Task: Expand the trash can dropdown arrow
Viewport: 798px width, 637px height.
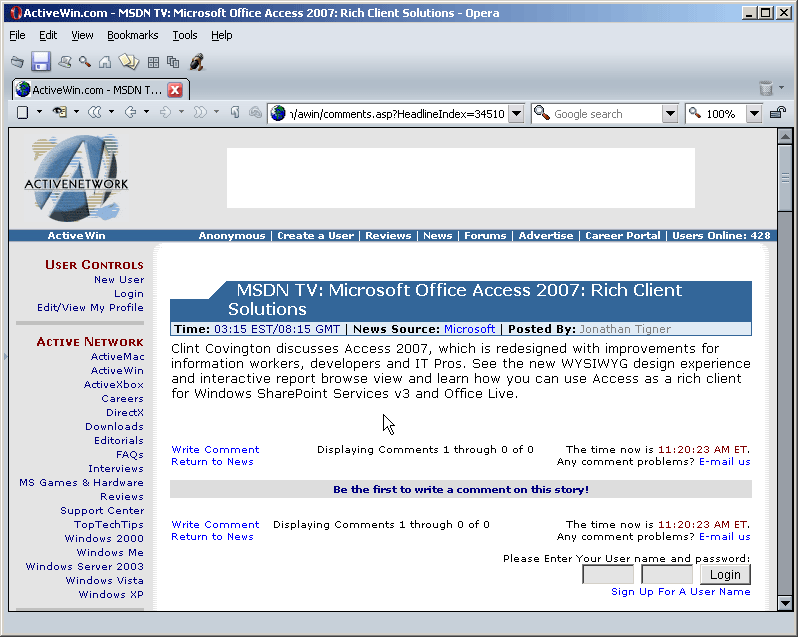Action: (781, 88)
